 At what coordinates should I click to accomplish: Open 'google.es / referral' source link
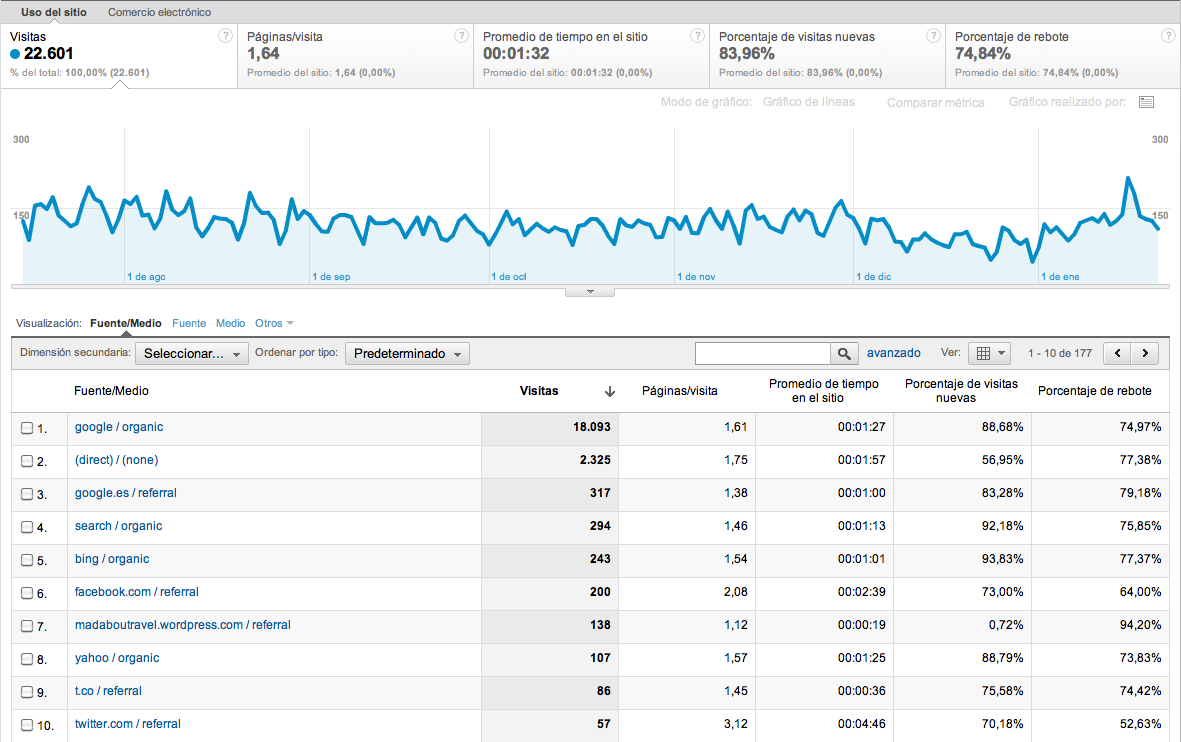click(126, 493)
